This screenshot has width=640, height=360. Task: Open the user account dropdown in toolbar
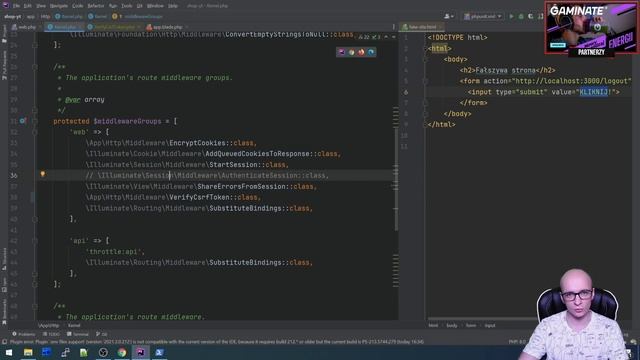click(449, 16)
